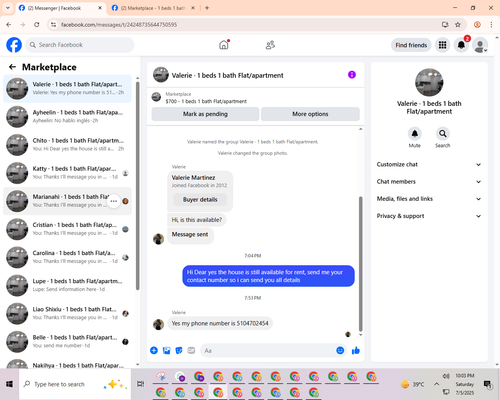Choose a sticker from the sticker icon
Image resolution: width=500 pixels, height=400 pixels.
coord(179,350)
